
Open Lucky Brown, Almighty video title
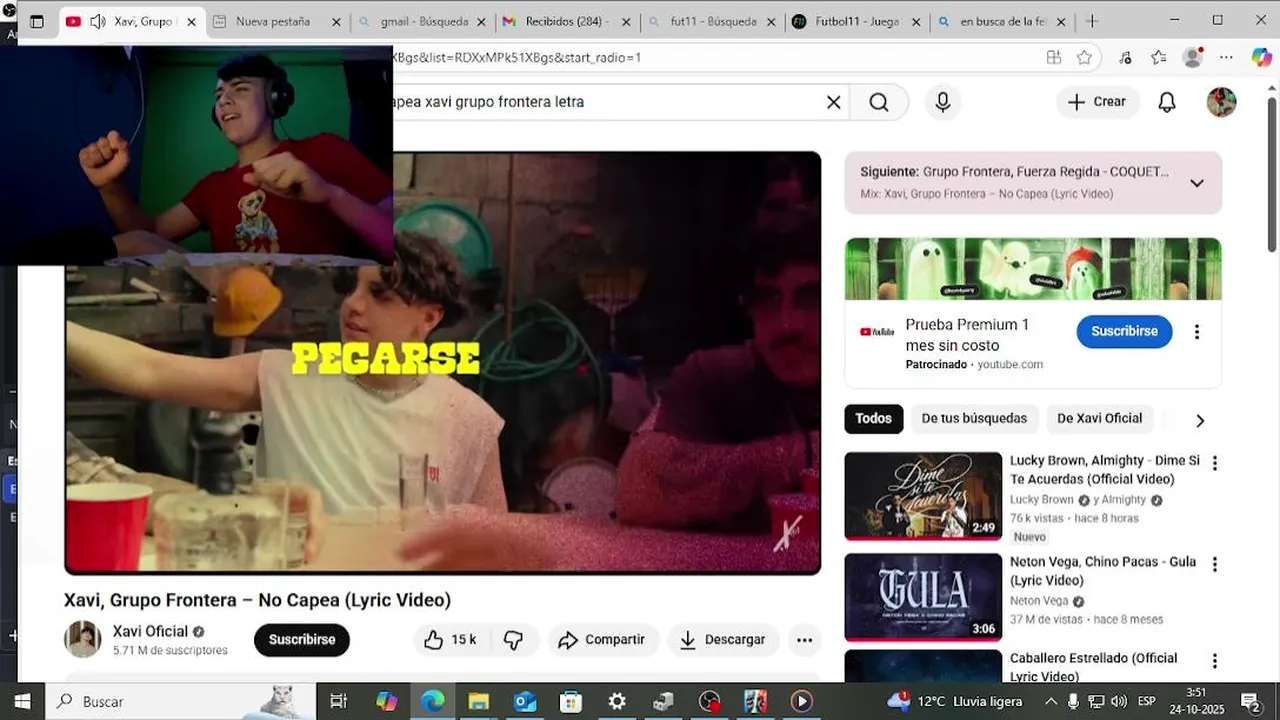tap(1104, 469)
